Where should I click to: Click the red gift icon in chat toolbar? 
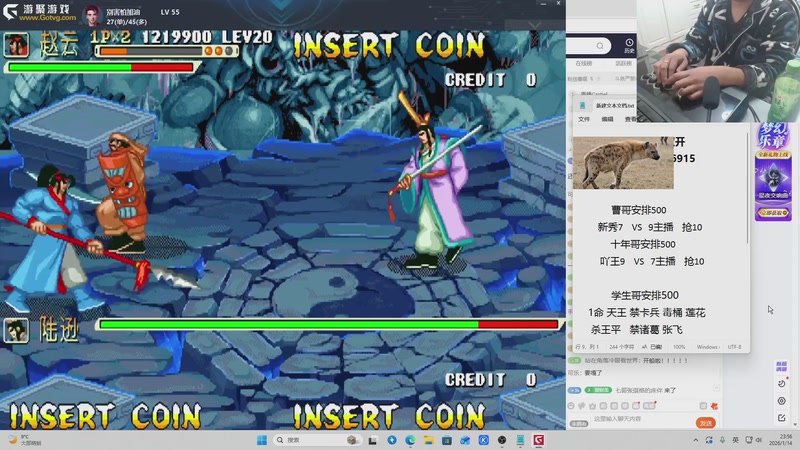(x=714, y=406)
